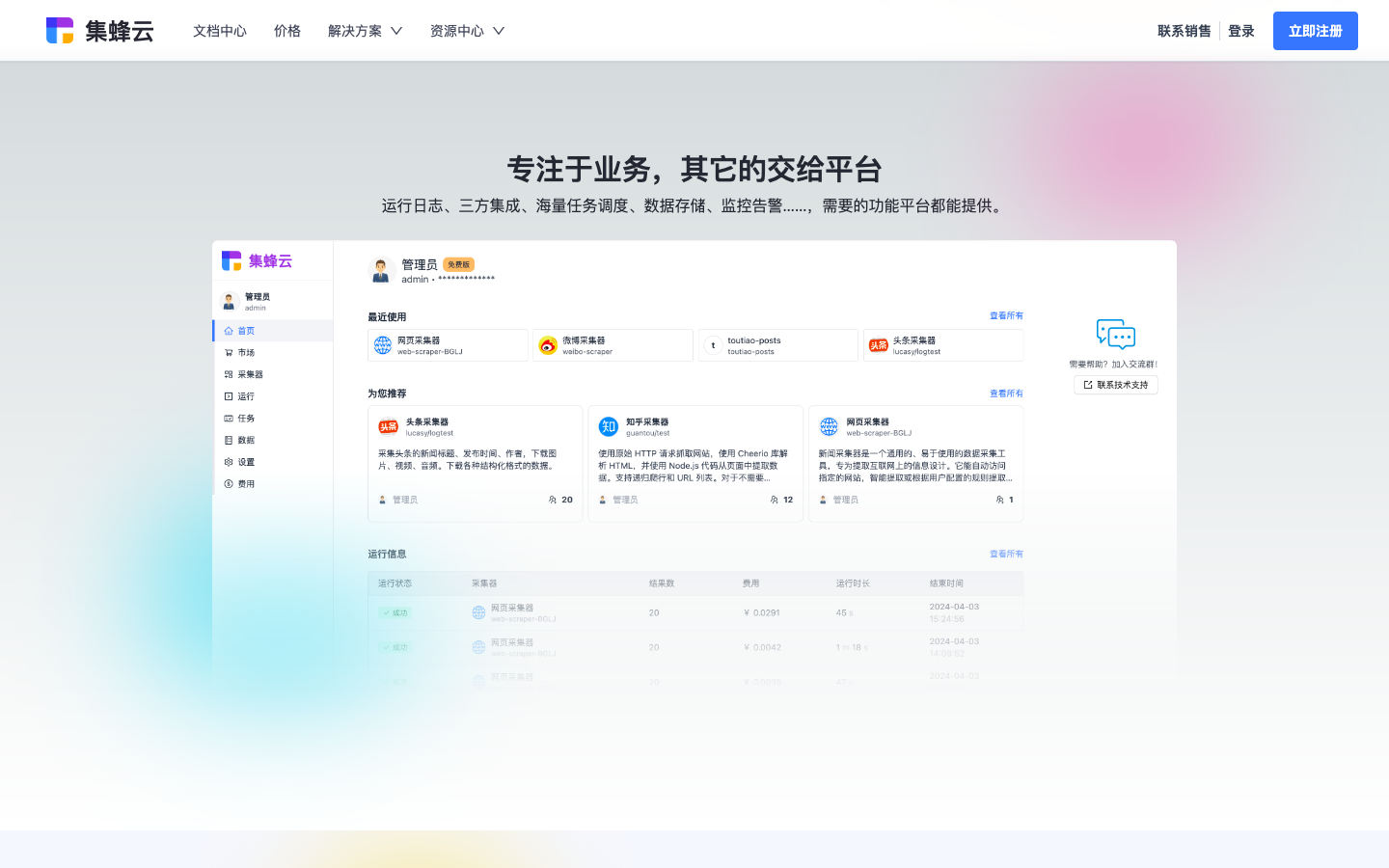Click the Weibo logo on 微博采集器 card

[x=548, y=345]
